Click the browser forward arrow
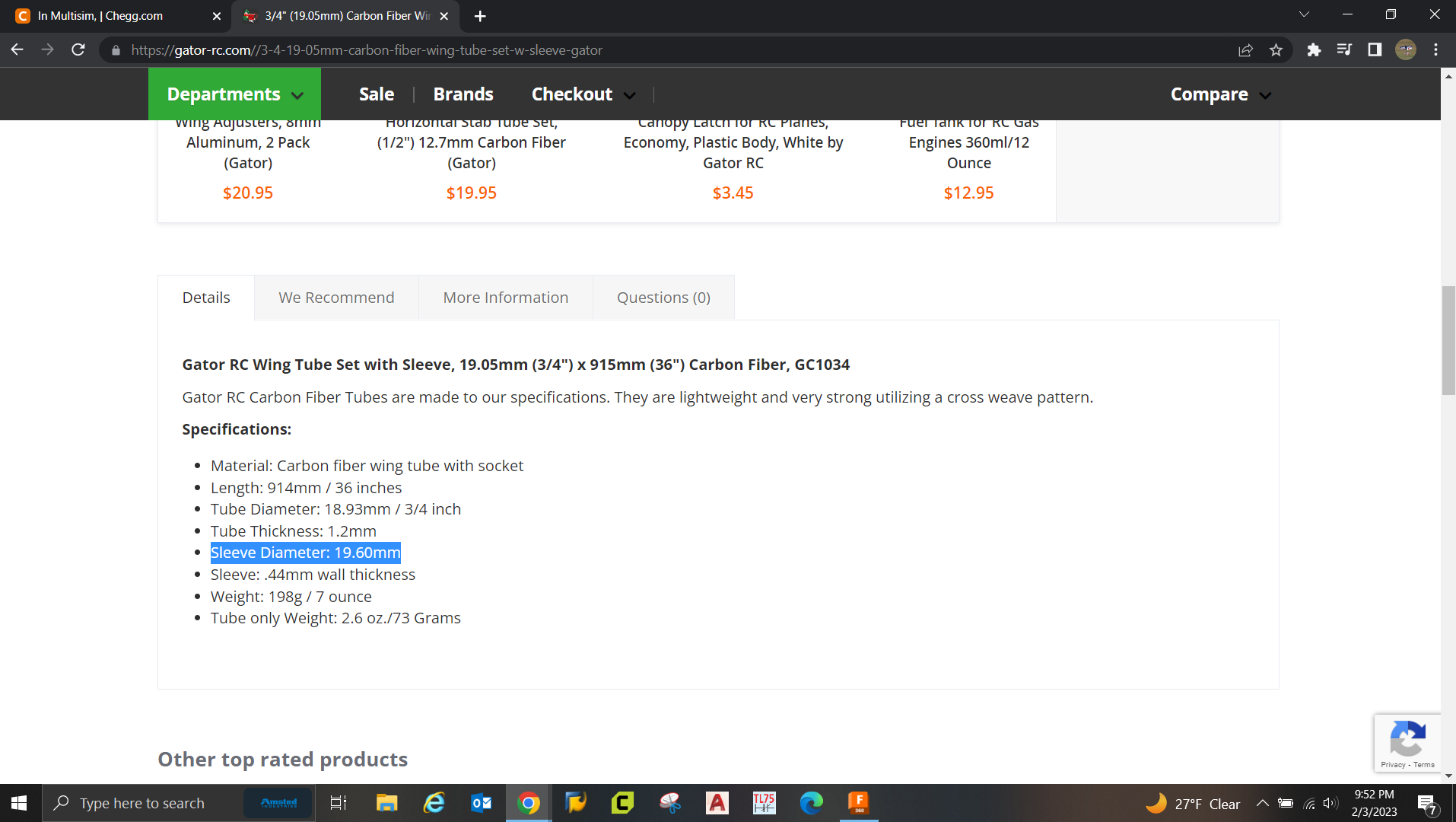The height and width of the screenshot is (822, 1456). coord(47,49)
